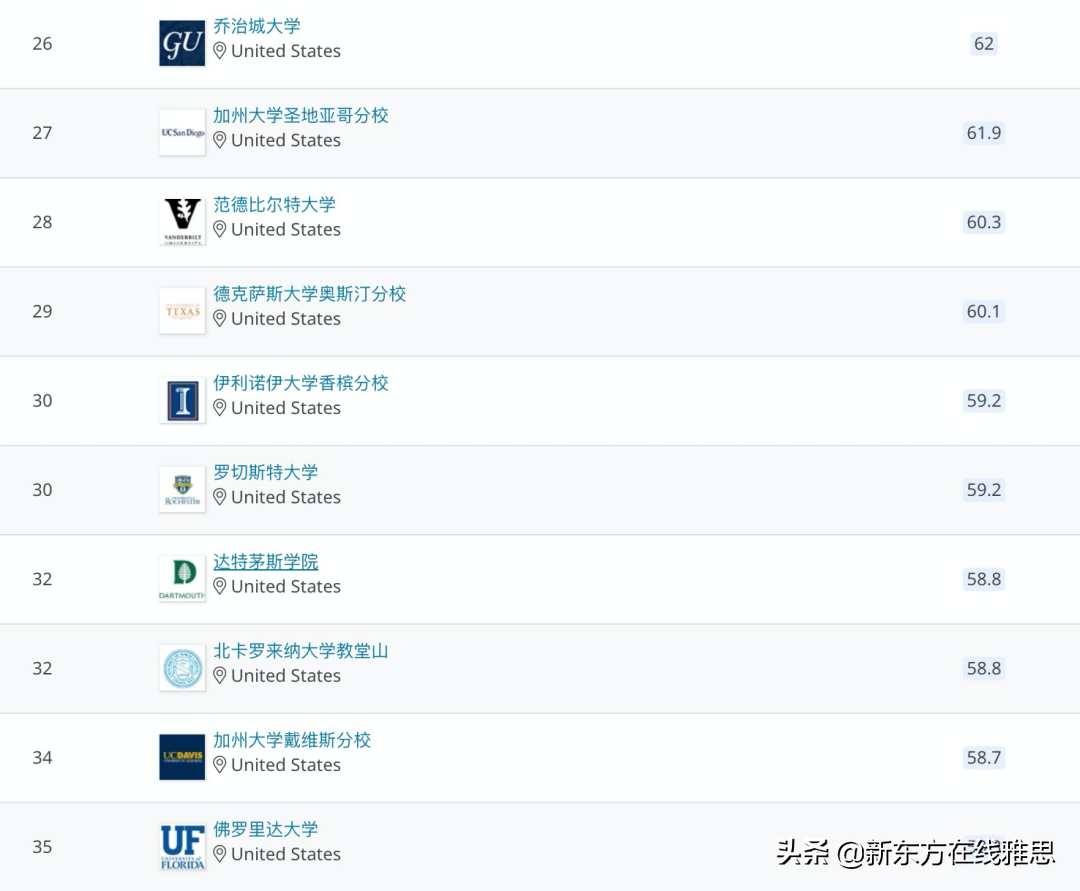Select the Illinois block I logo
The width and height of the screenshot is (1080, 891).
[181, 400]
